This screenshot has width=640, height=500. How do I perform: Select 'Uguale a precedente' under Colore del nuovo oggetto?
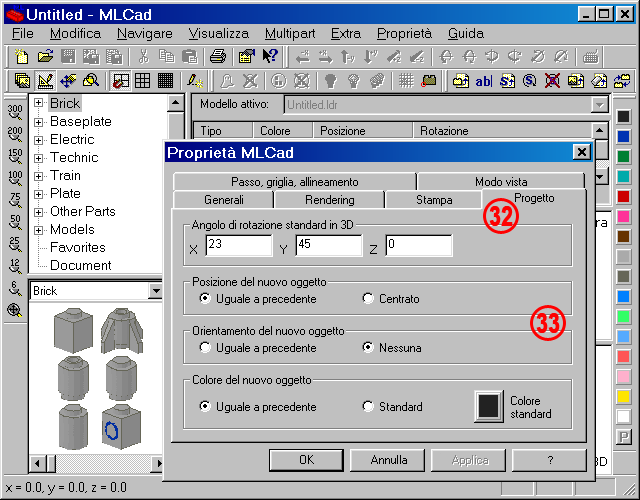click(x=258, y=407)
